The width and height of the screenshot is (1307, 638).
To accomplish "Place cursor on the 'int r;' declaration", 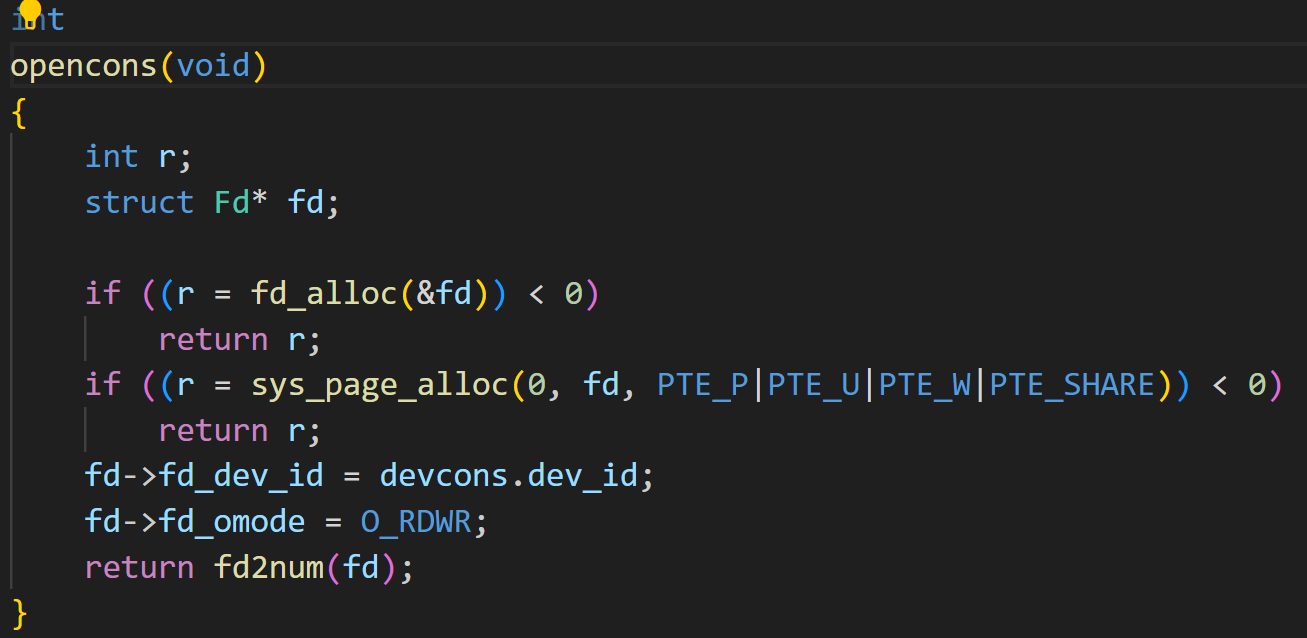I will click(x=138, y=157).
